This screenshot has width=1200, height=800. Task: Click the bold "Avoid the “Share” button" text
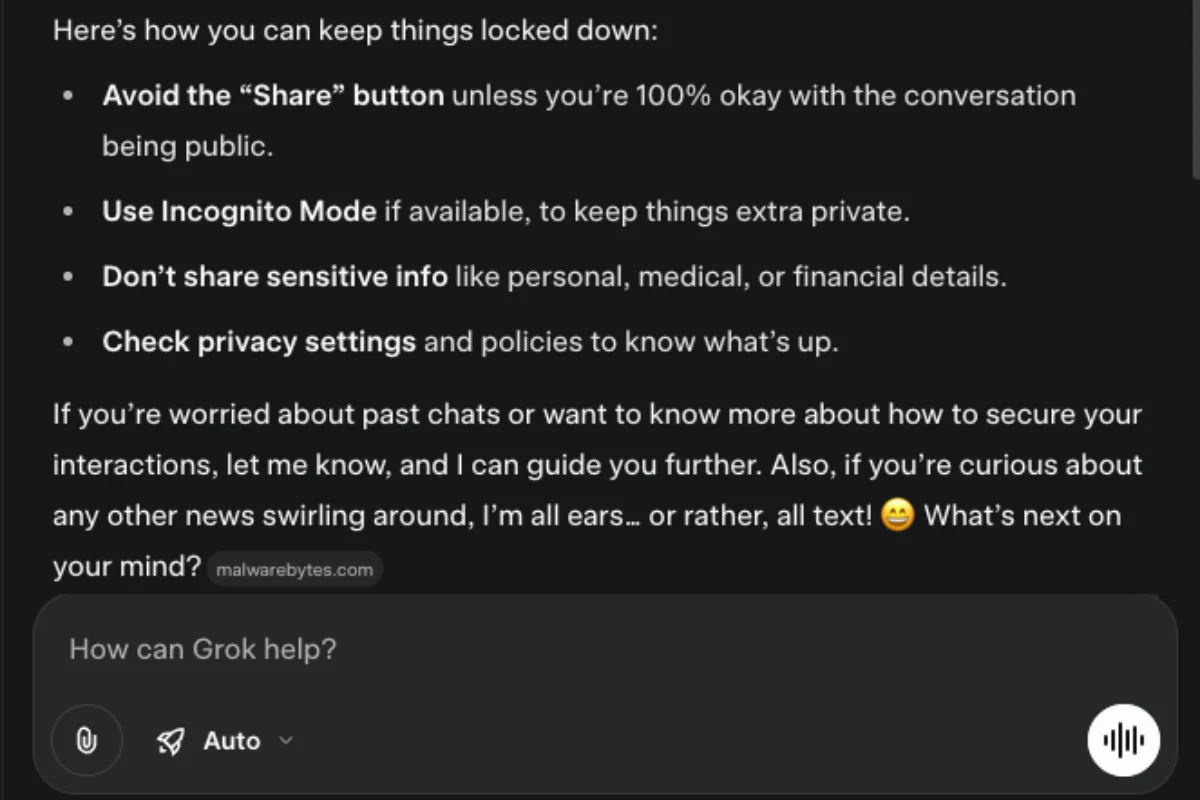pos(272,96)
